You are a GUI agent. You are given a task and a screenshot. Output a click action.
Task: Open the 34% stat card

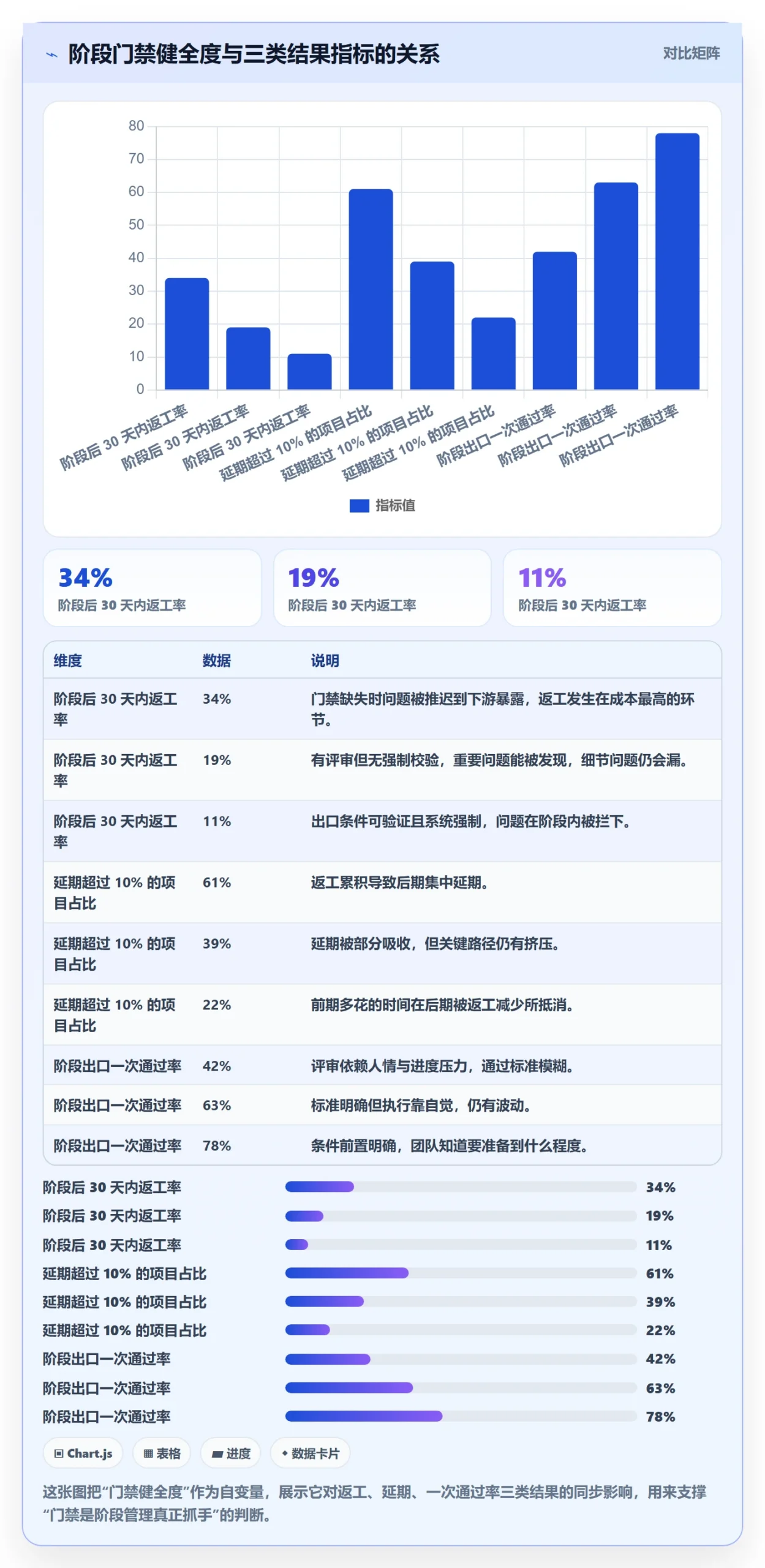pos(152,587)
